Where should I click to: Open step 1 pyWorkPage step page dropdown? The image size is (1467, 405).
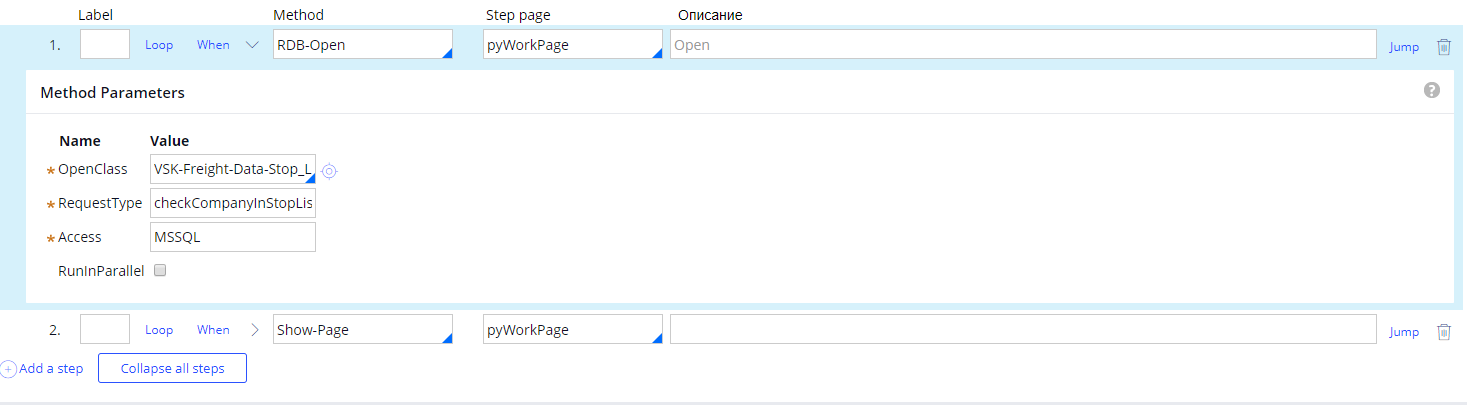coord(657,54)
